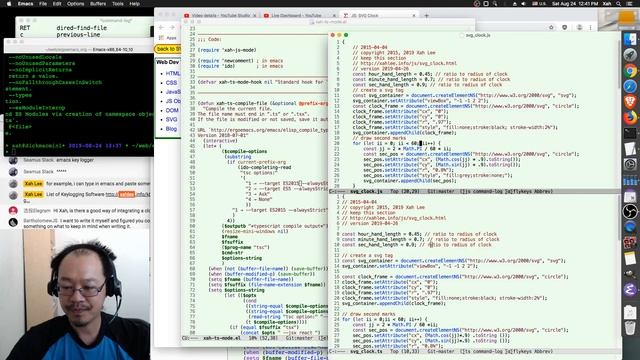Open DOM link in Web Dev list
The height and width of the screenshot is (360, 640).
pyautogui.click(x=172, y=110)
